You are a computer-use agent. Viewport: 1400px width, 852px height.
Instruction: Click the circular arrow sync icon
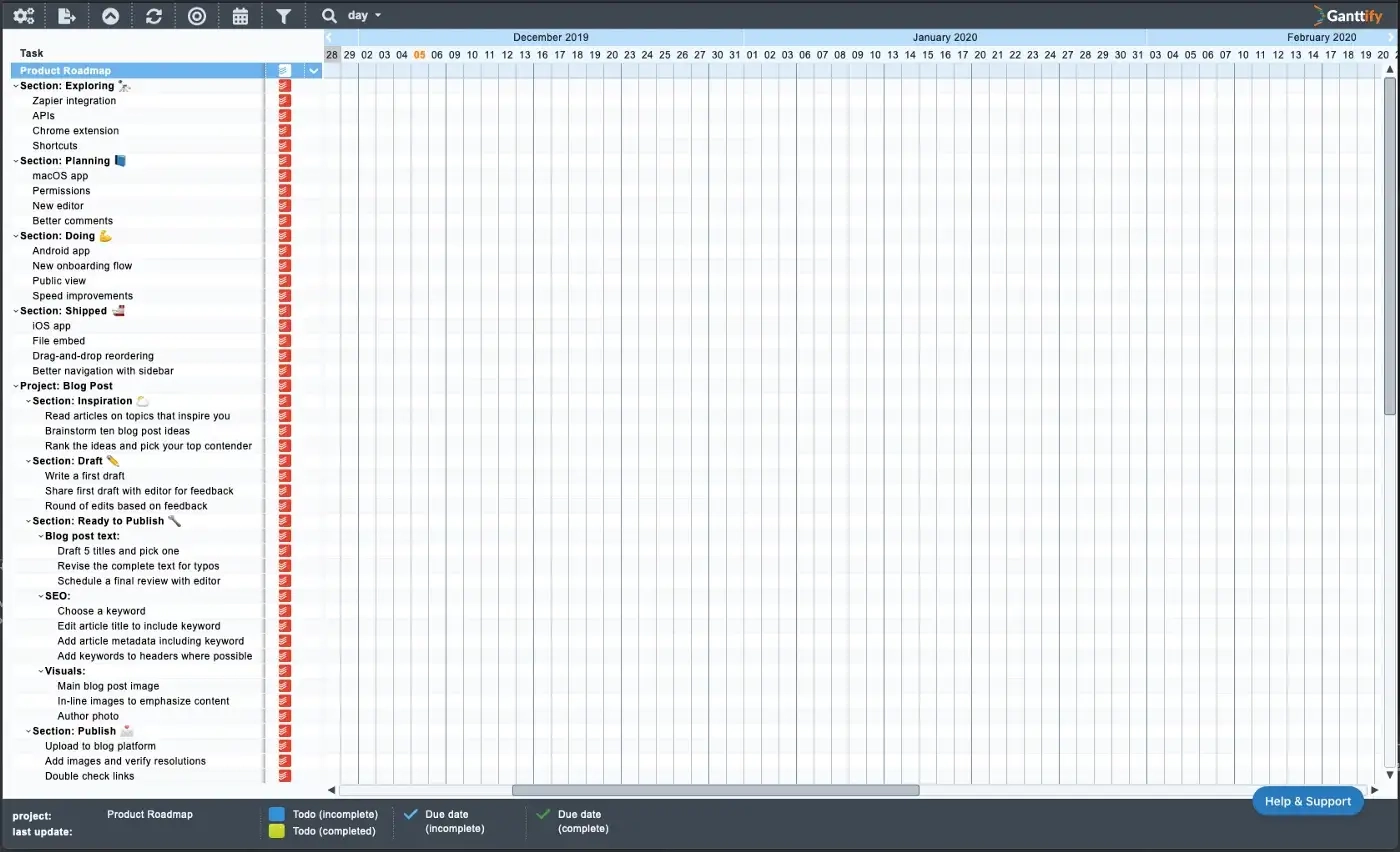tap(153, 15)
